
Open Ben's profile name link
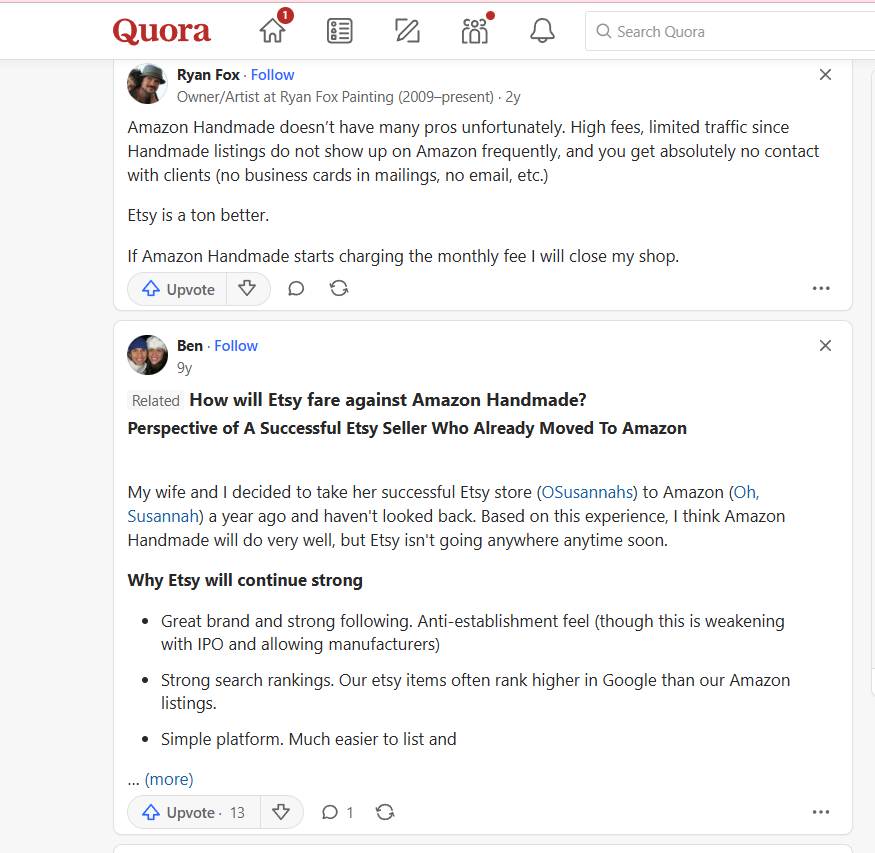click(x=190, y=346)
